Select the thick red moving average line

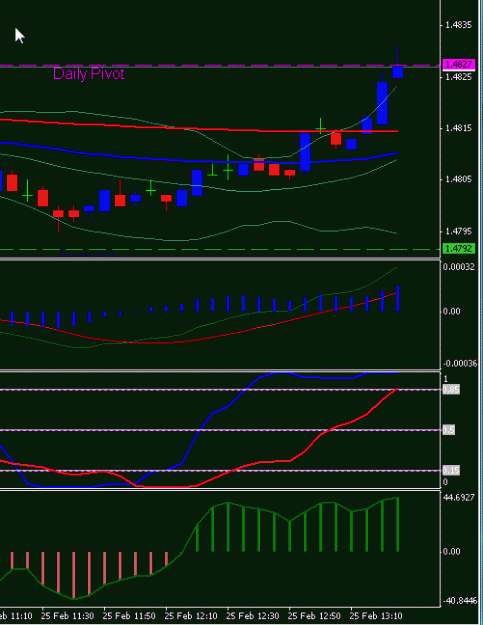(199, 128)
